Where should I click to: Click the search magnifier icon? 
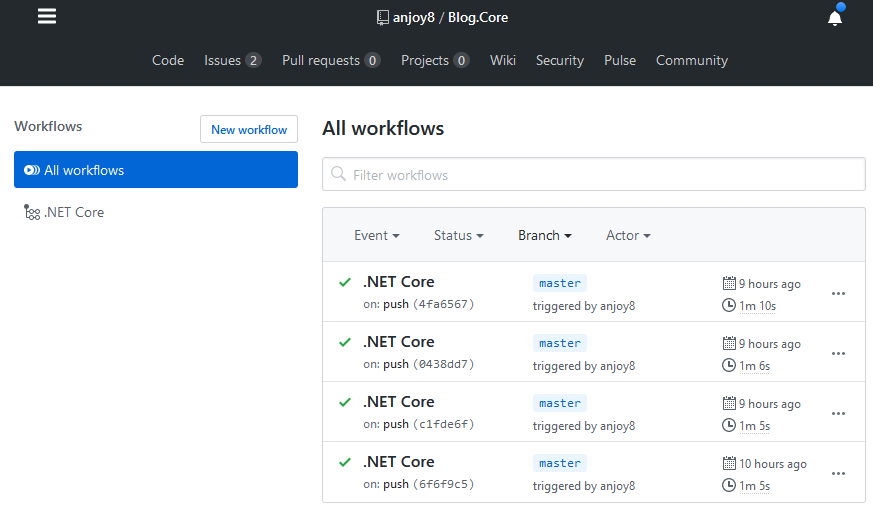pyautogui.click(x=339, y=174)
